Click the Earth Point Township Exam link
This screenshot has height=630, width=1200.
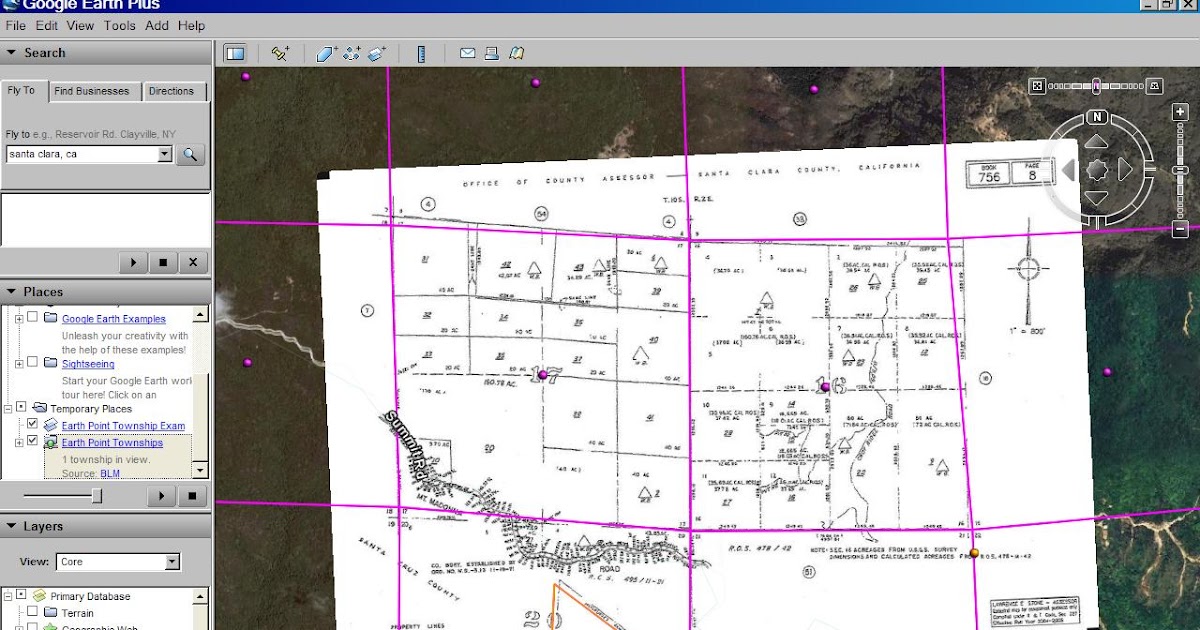pos(123,426)
